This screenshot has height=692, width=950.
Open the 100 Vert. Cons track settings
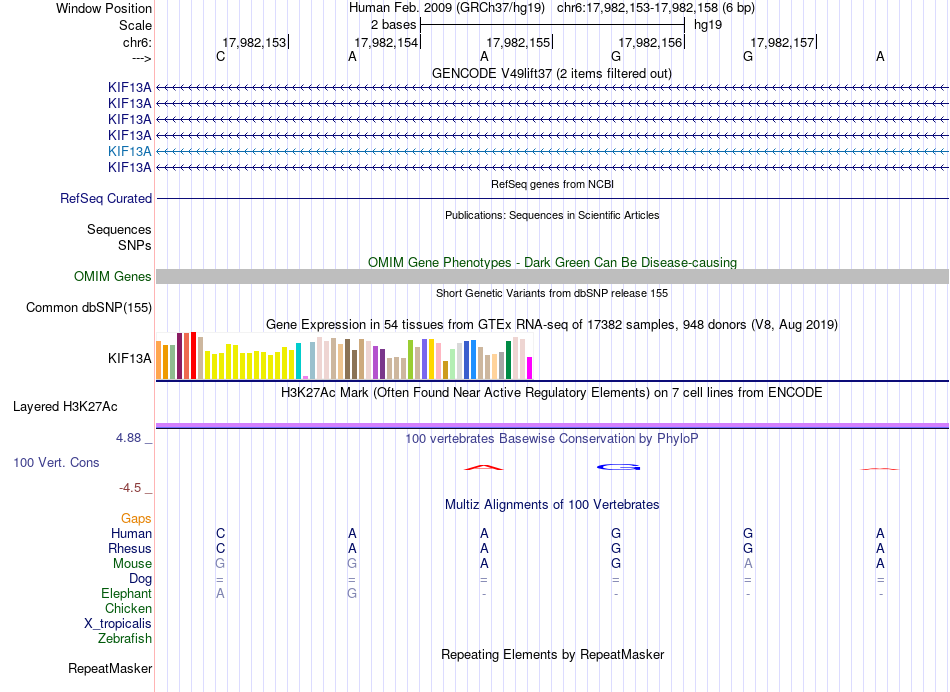[x=56, y=463]
